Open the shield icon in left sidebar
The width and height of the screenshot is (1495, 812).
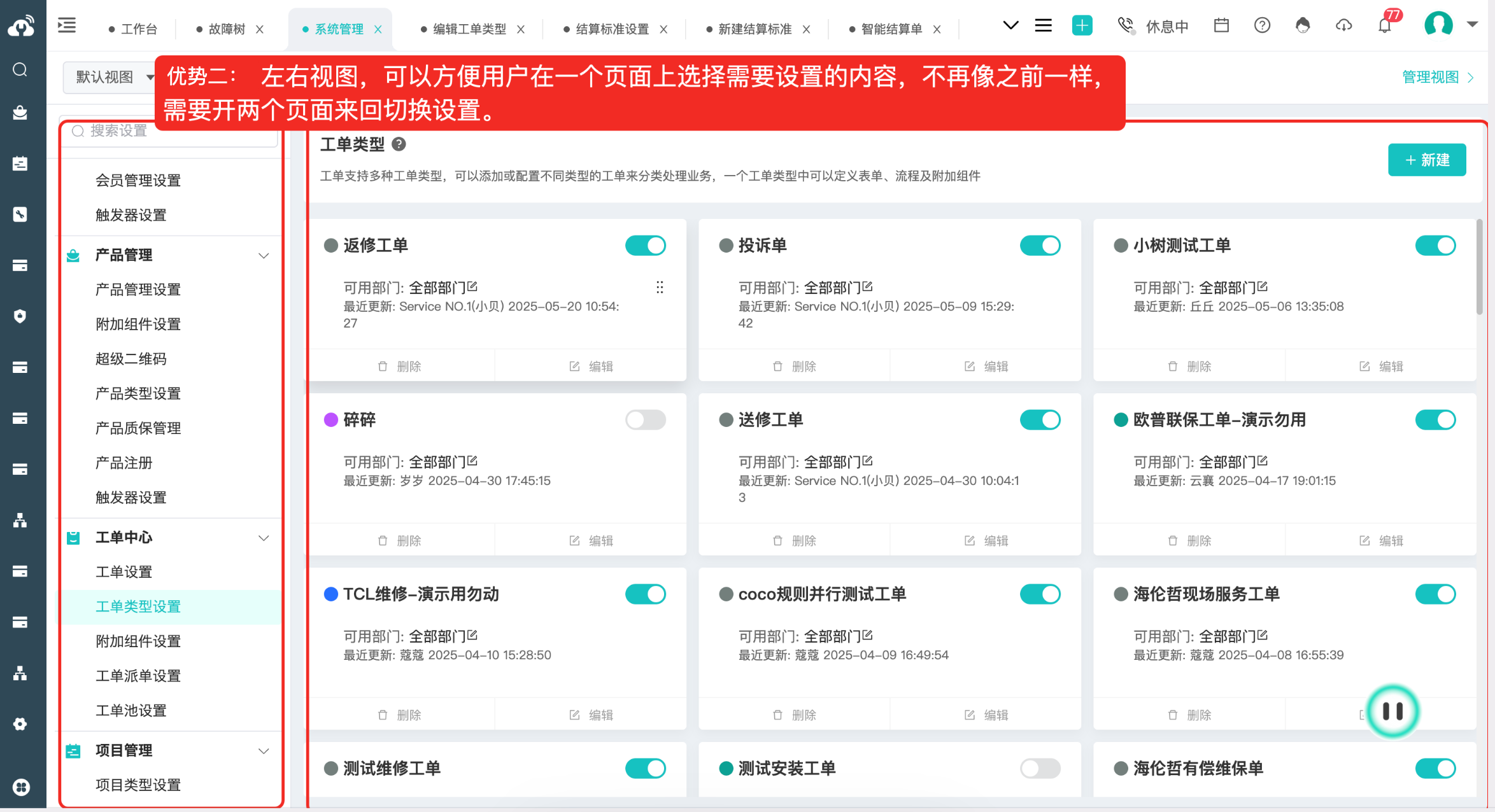[x=20, y=316]
